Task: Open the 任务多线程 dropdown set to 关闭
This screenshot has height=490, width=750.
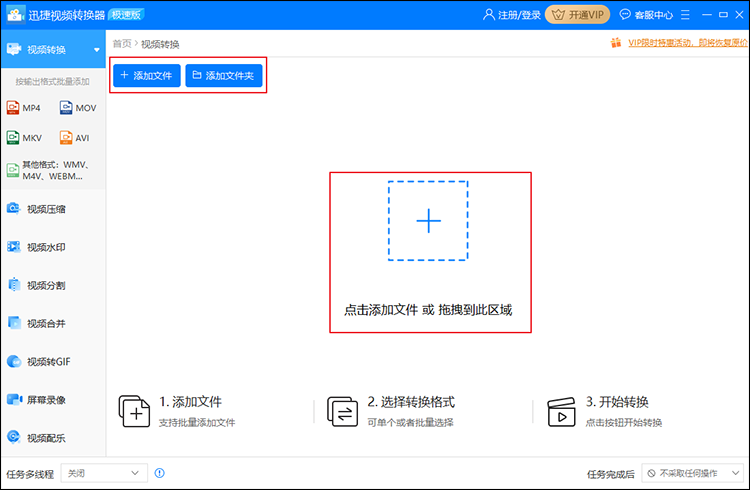Action: coord(104,473)
